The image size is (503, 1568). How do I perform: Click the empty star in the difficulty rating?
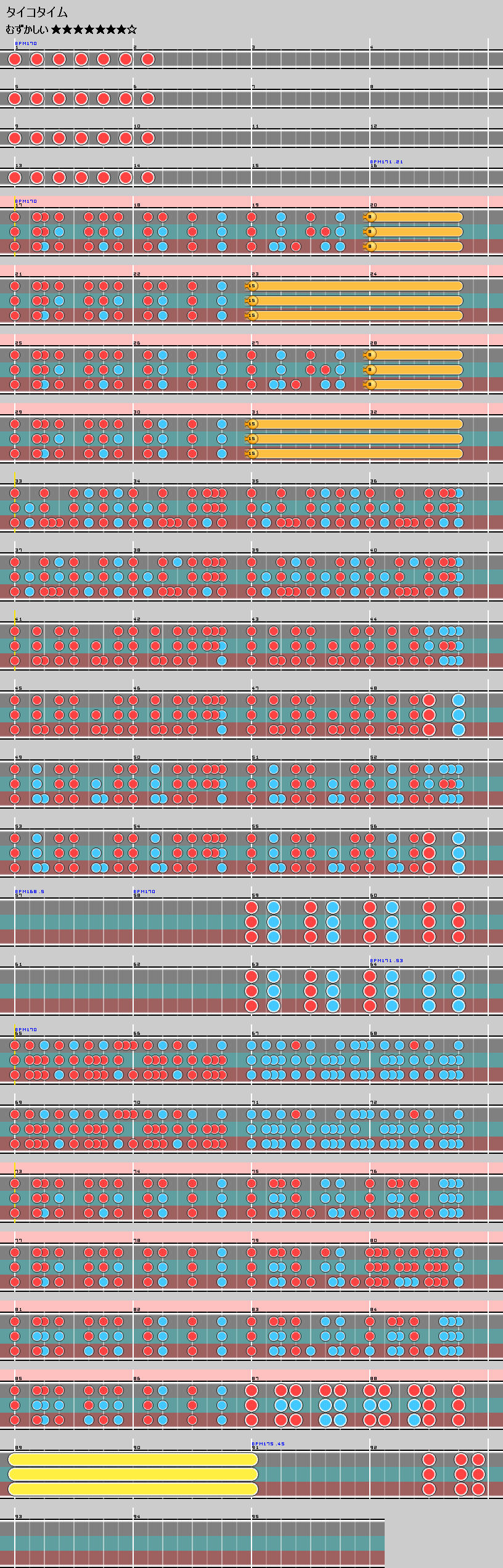132,30
